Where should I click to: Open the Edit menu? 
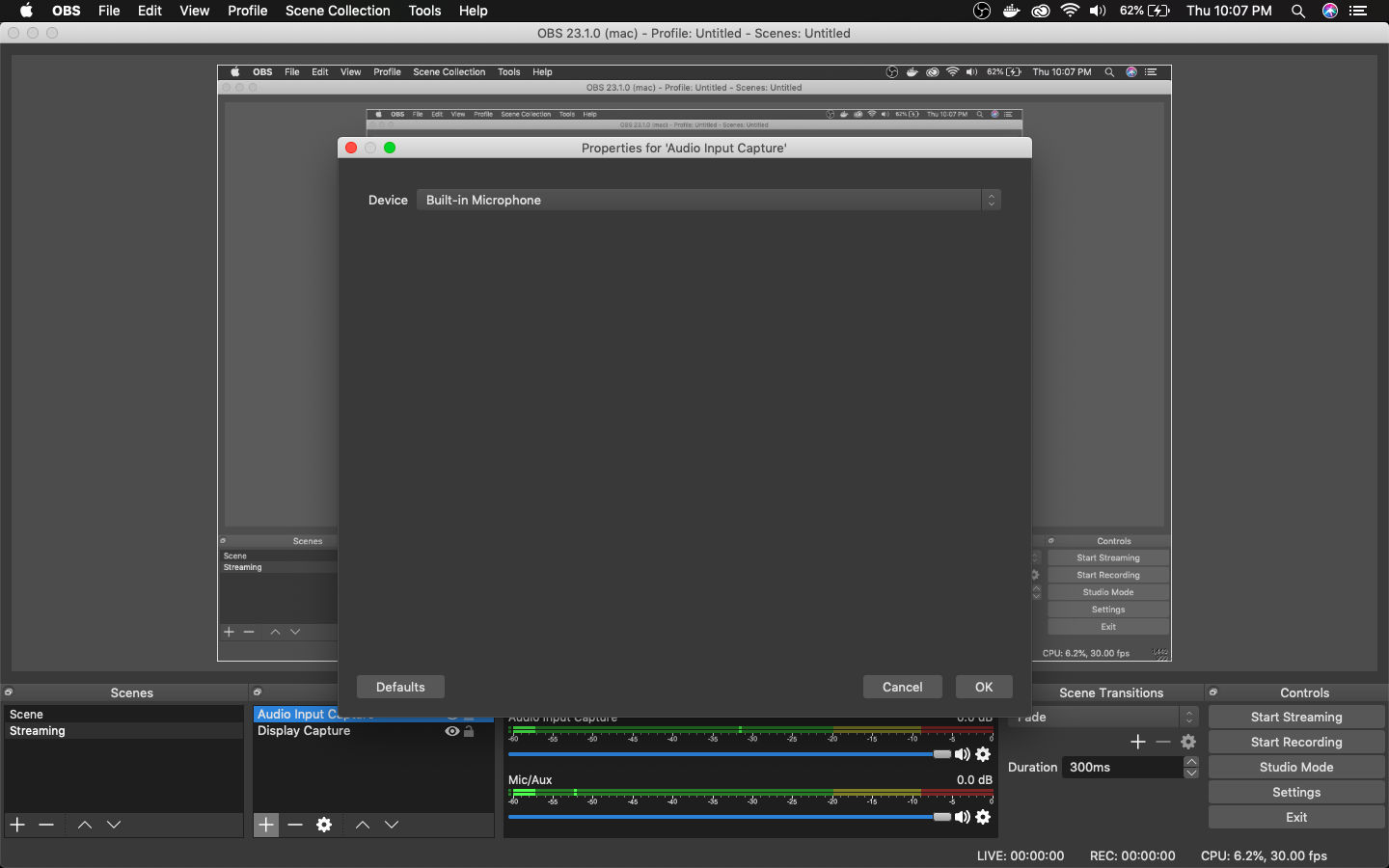[150, 11]
